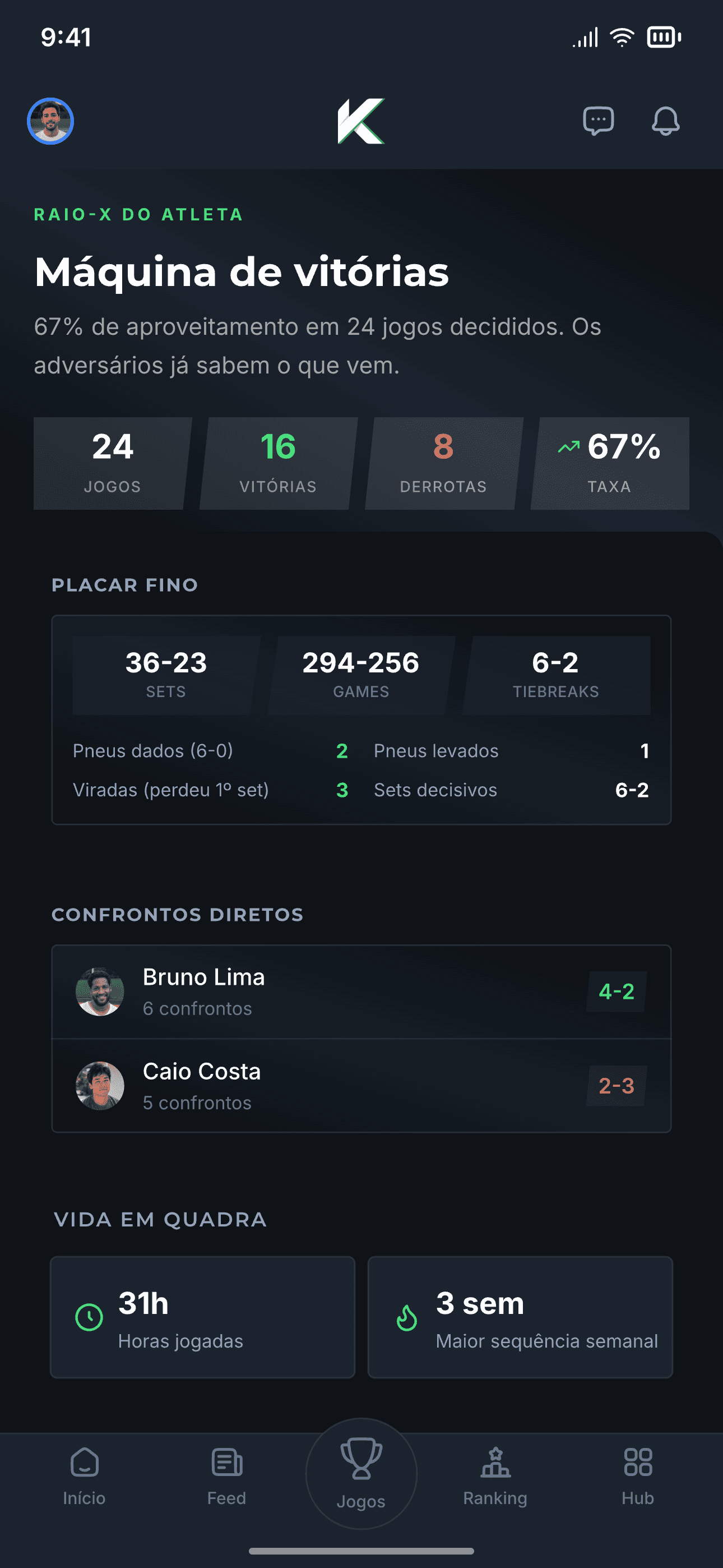This screenshot has width=723, height=1568.
Task: Tap the notifications bell icon
Action: [665, 121]
